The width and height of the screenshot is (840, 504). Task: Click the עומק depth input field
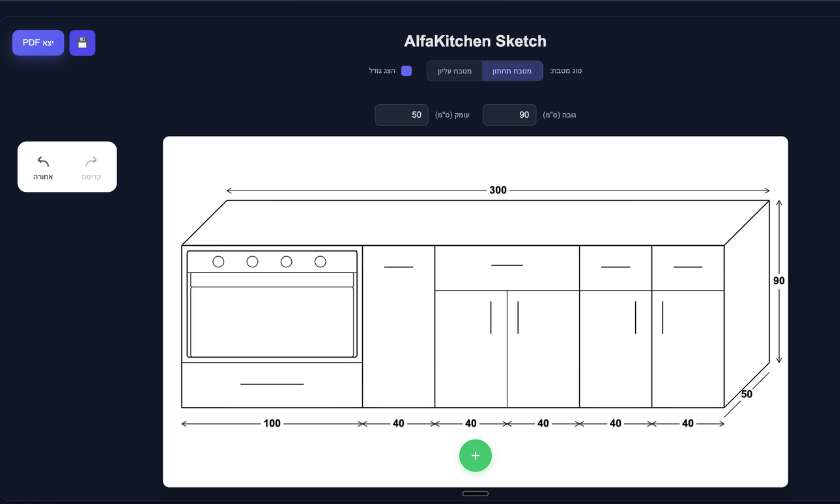point(401,115)
